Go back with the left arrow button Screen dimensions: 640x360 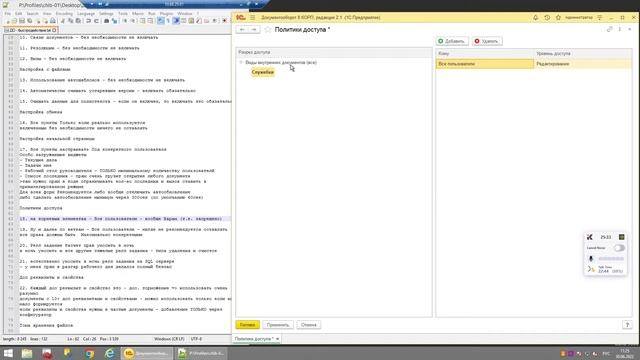point(242,29)
